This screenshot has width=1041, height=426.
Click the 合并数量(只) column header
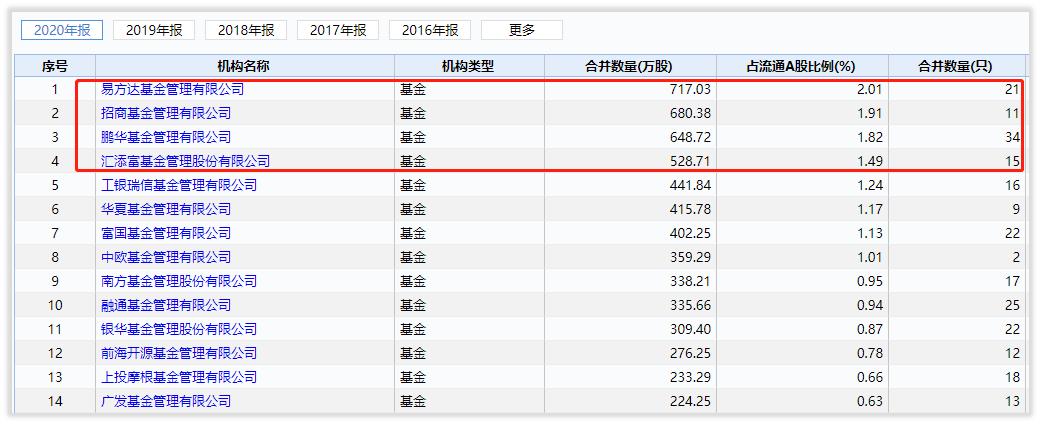(957, 66)
